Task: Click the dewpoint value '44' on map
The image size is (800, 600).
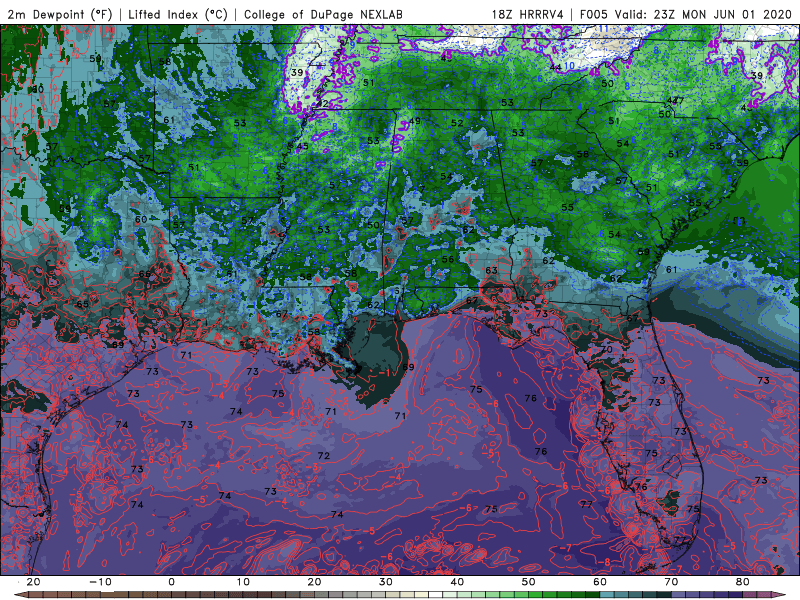Action: tap(556, 67)
